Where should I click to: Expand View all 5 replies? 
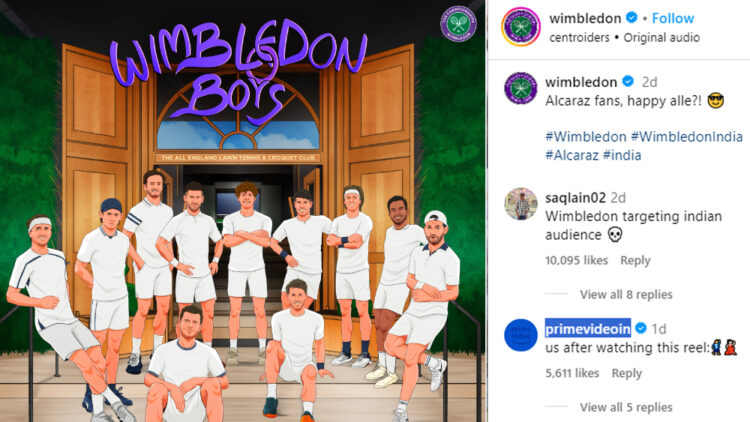point(626,407)
